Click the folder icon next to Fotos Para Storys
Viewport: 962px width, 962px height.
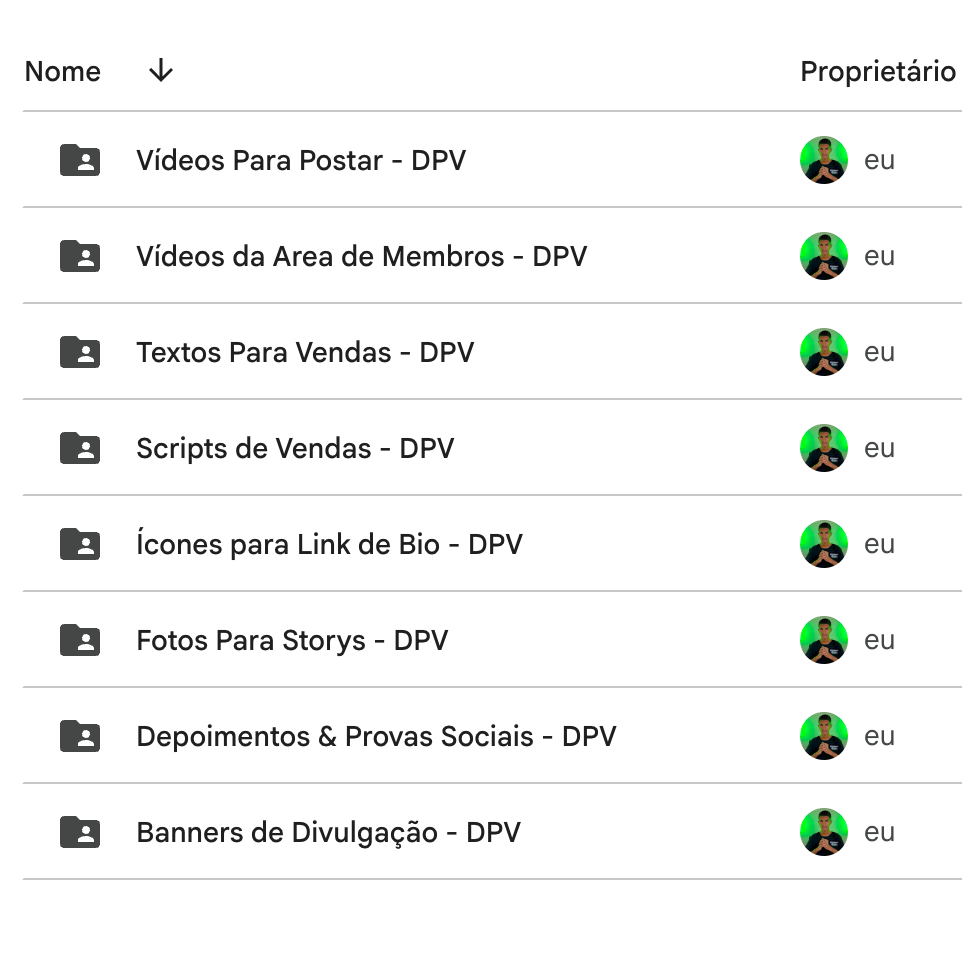[81, 640]
